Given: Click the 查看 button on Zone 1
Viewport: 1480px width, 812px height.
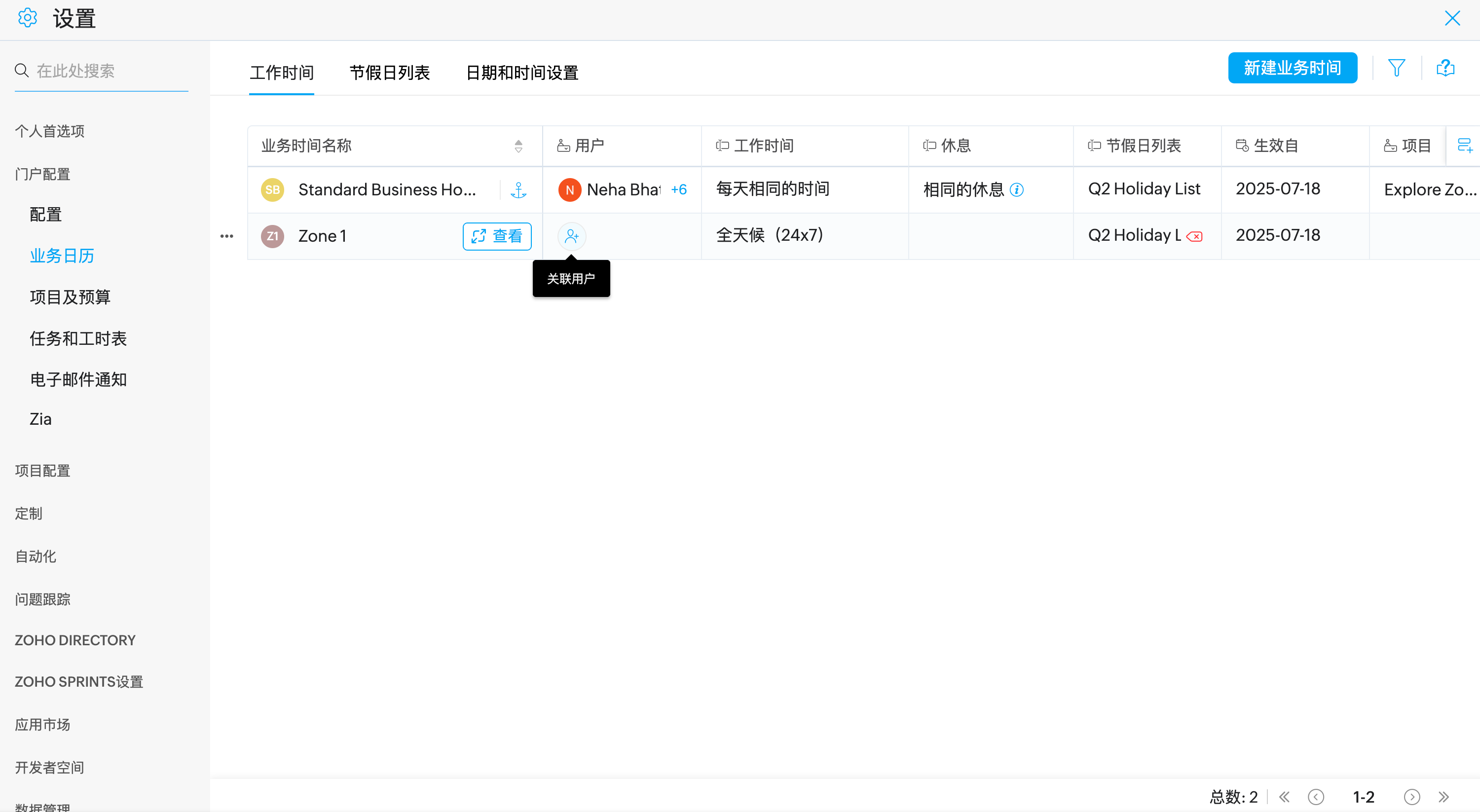Looking at the screenshot, I should coord(497,236).
